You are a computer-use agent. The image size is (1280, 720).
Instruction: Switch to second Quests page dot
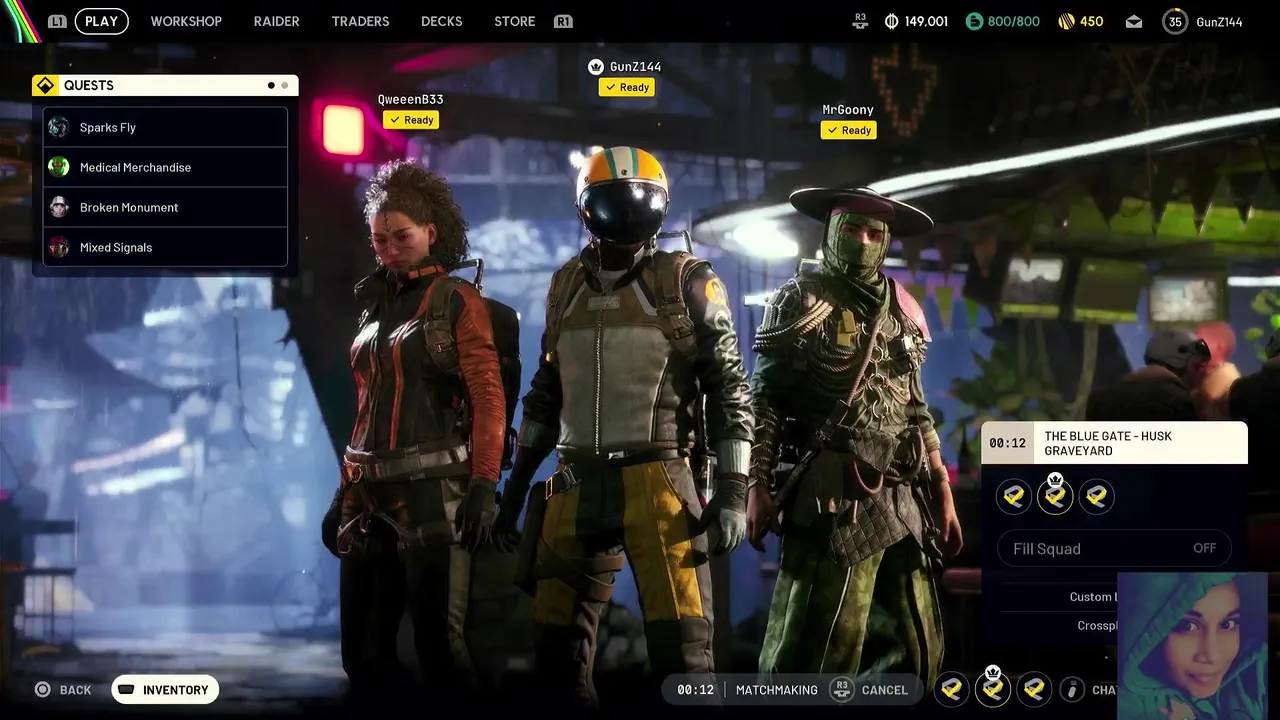coord(285,86)
